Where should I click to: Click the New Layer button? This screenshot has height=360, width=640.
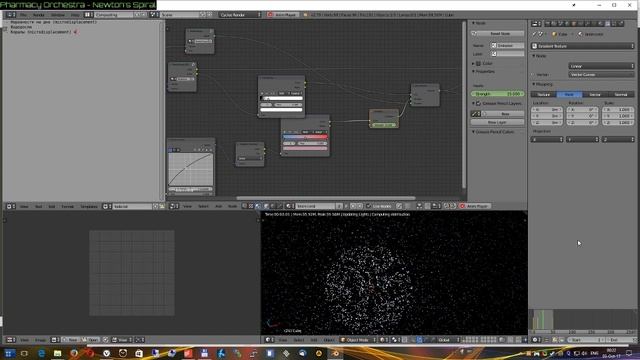(497, 122)
